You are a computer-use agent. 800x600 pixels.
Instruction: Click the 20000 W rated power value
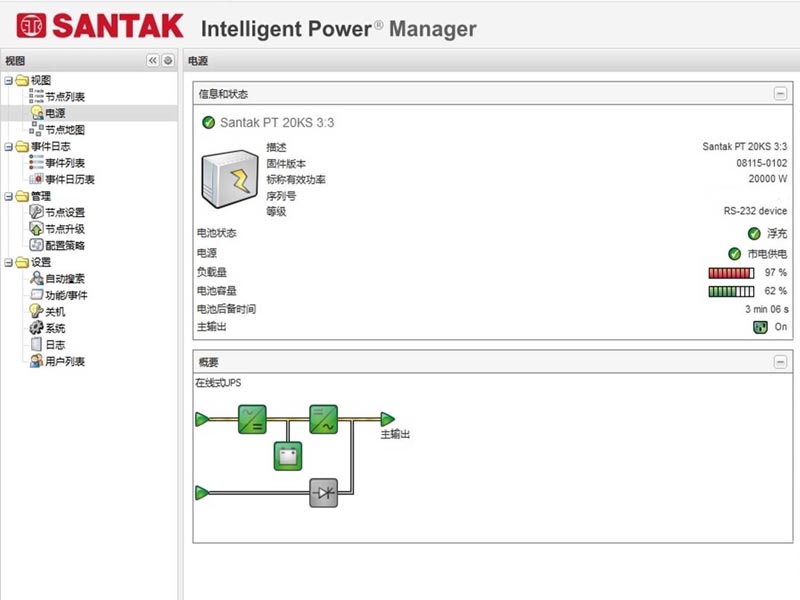[767, 179]
